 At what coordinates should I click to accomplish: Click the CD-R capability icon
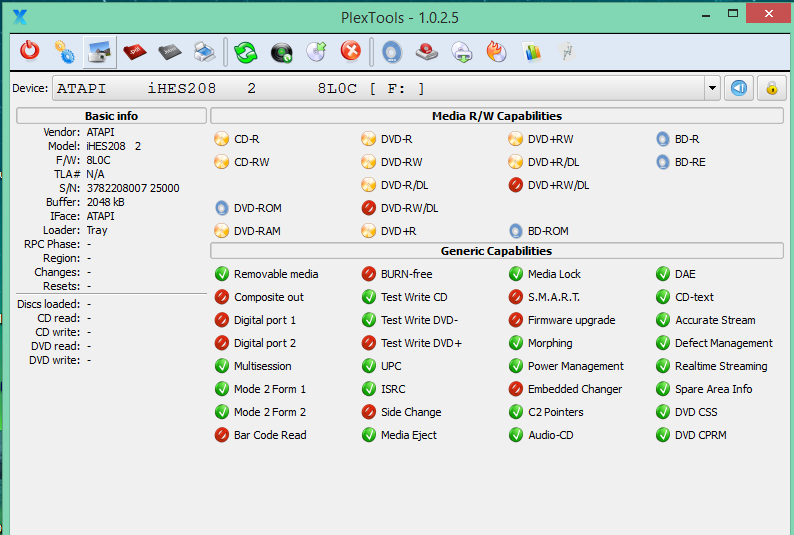tap(221, 139)
